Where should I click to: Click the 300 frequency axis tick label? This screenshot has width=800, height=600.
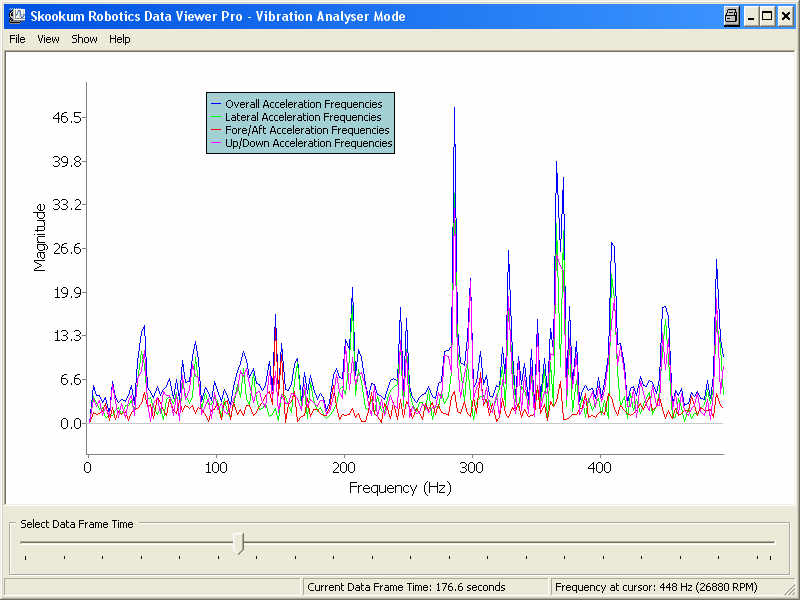[471, 468]
